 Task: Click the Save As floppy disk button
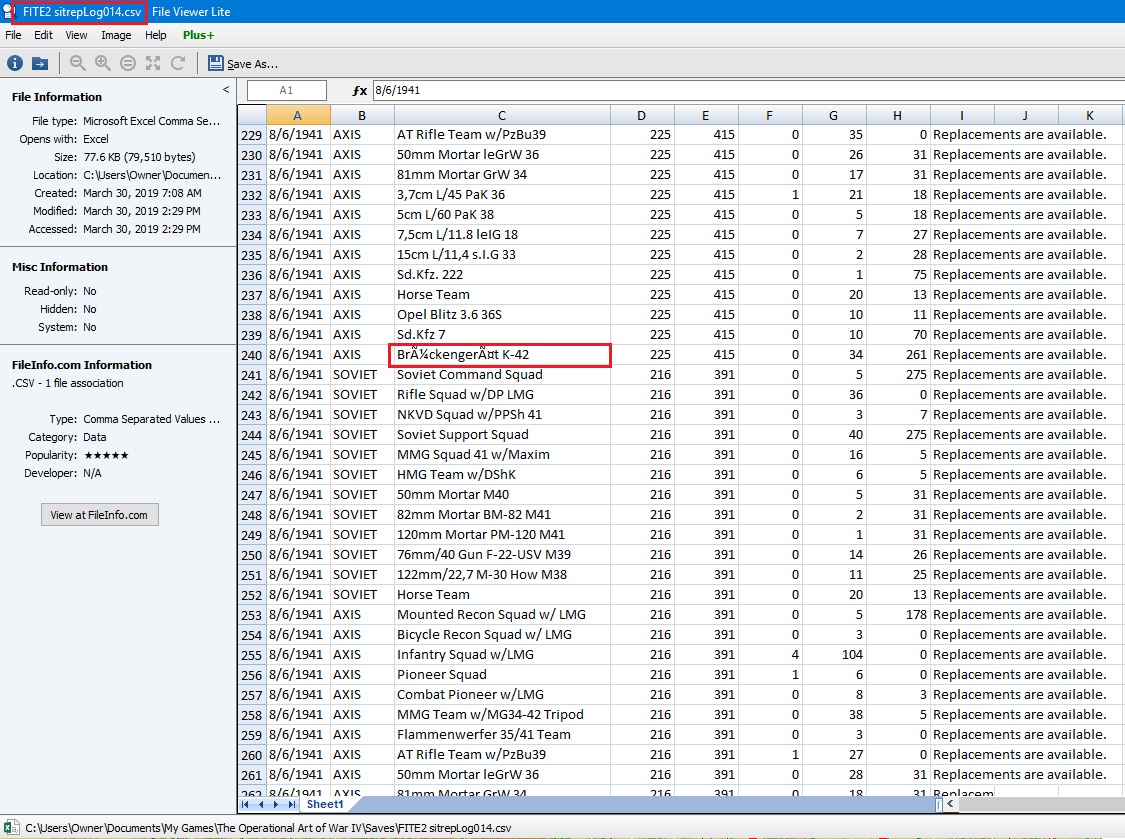click(243, 63)
